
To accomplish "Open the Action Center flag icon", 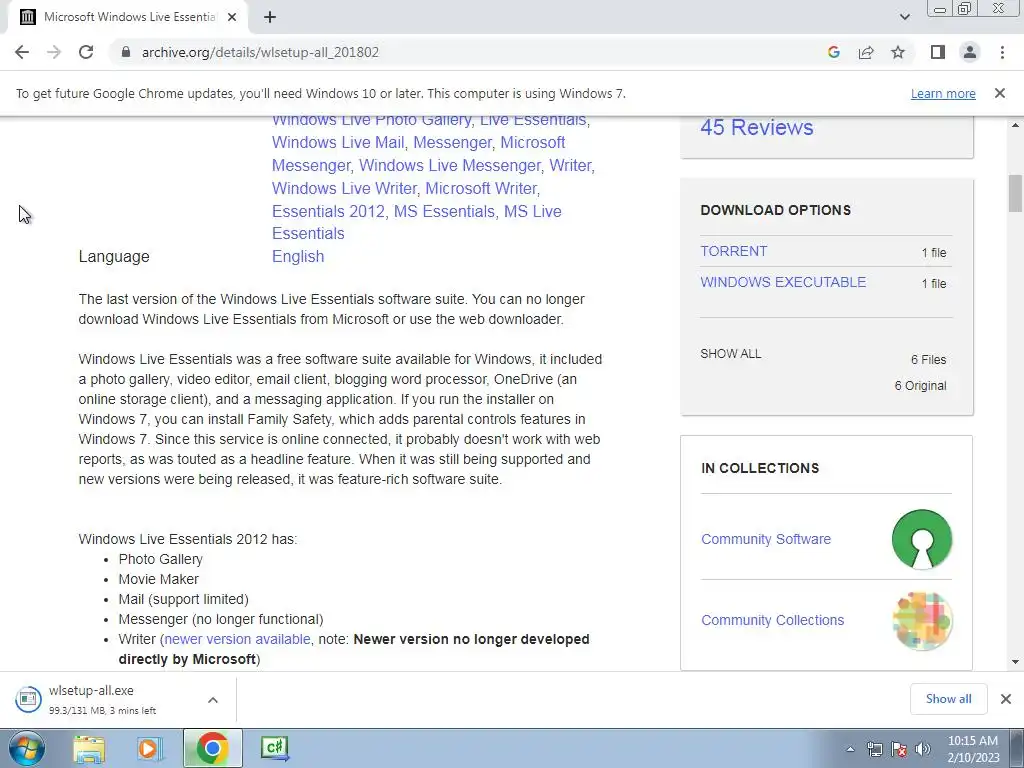I will pos(899,749).
